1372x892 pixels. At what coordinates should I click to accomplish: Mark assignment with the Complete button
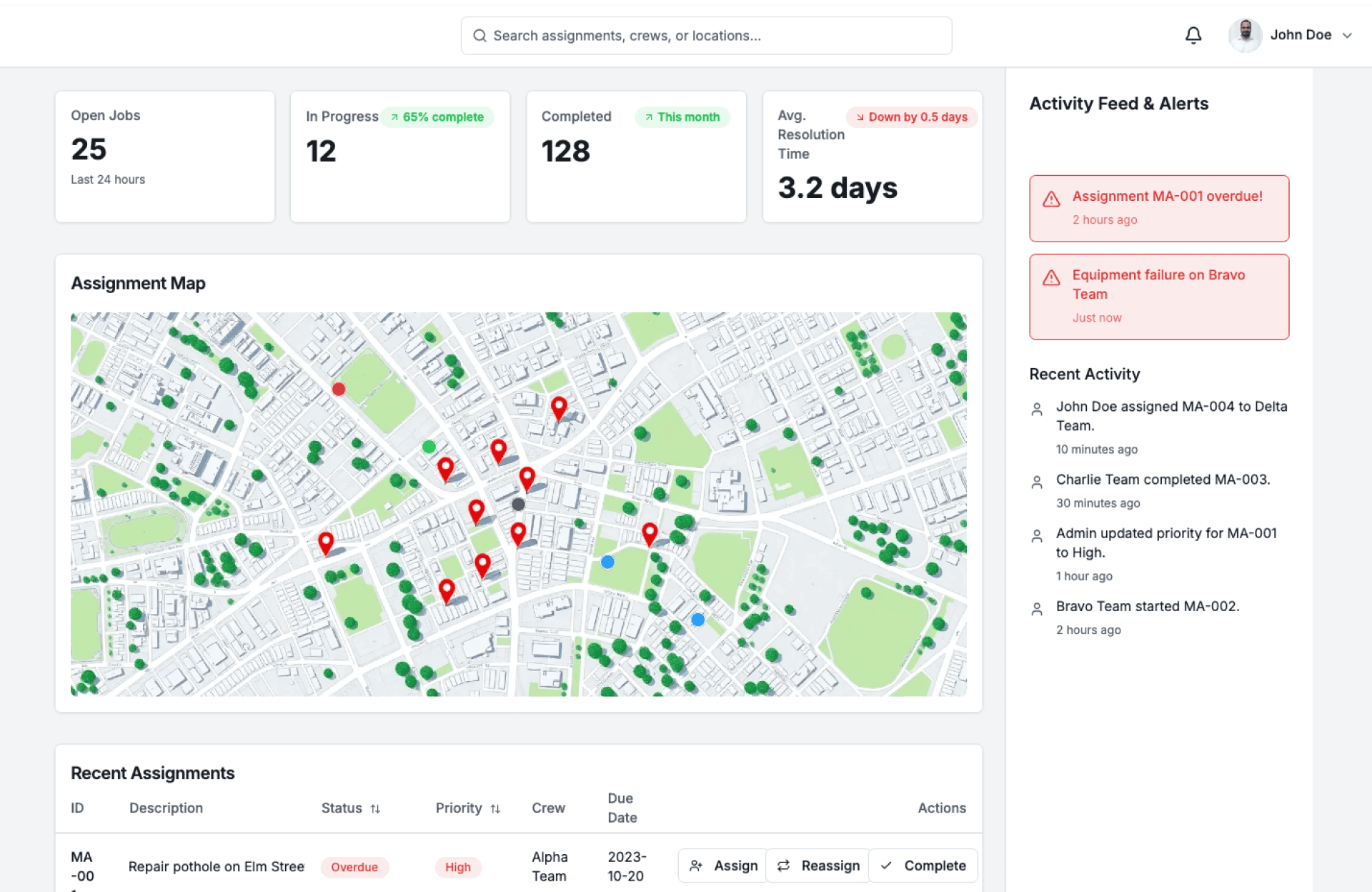(x=923, y=866)
